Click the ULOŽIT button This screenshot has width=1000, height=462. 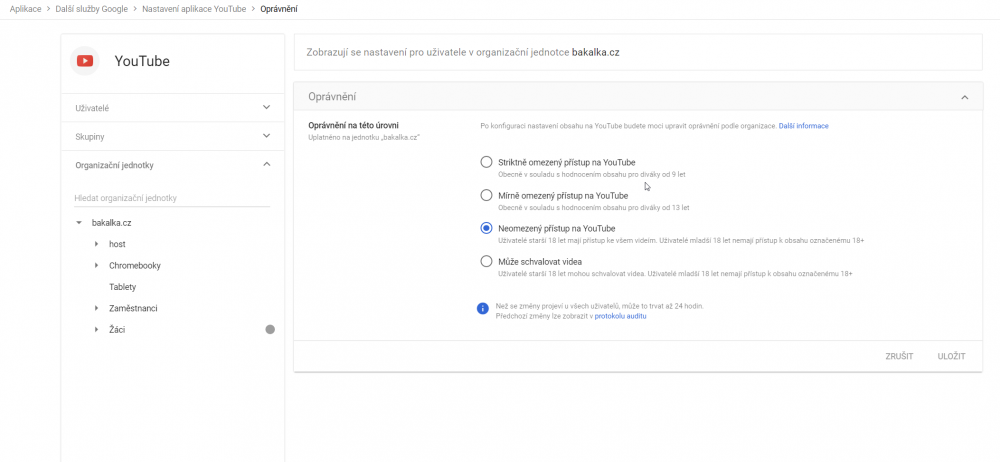[x=952, y=356]
